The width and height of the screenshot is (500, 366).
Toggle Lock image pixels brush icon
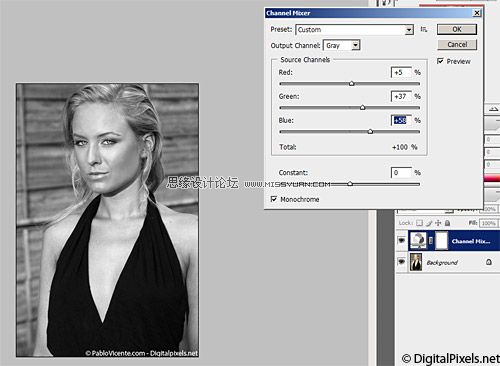[429, 223]
